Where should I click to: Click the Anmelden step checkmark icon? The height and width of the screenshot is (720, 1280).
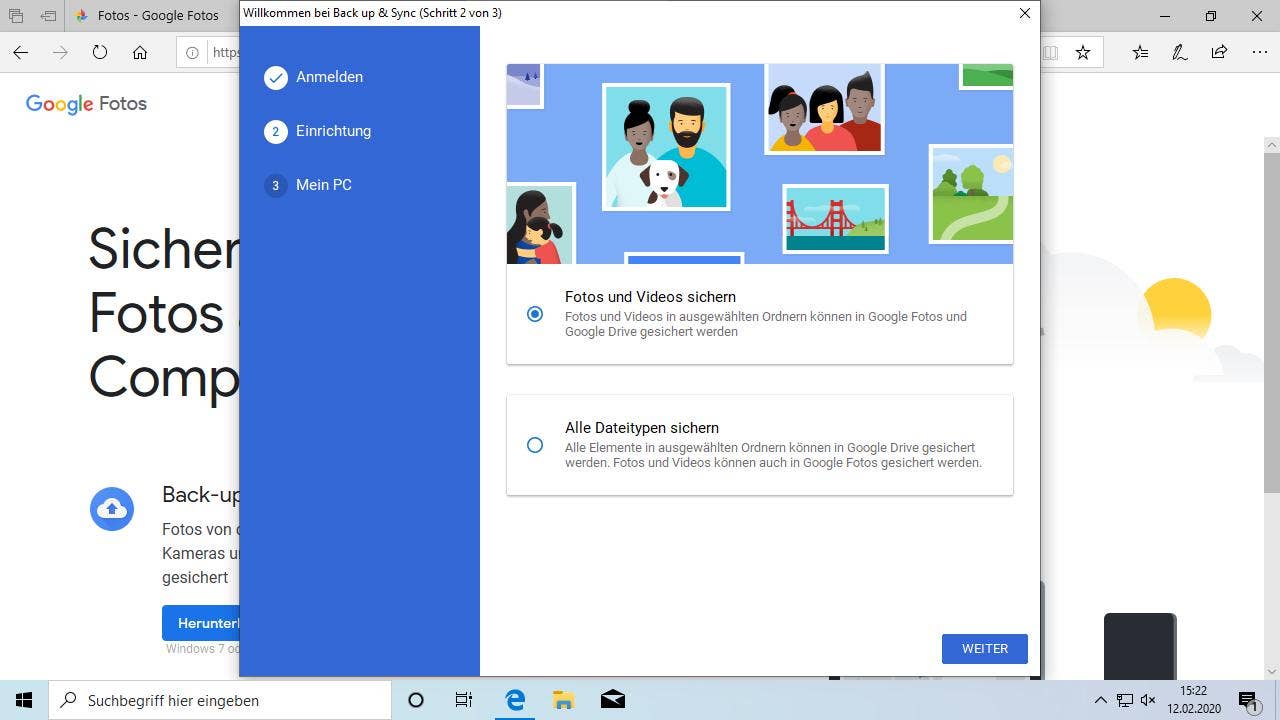pos(276,78)
